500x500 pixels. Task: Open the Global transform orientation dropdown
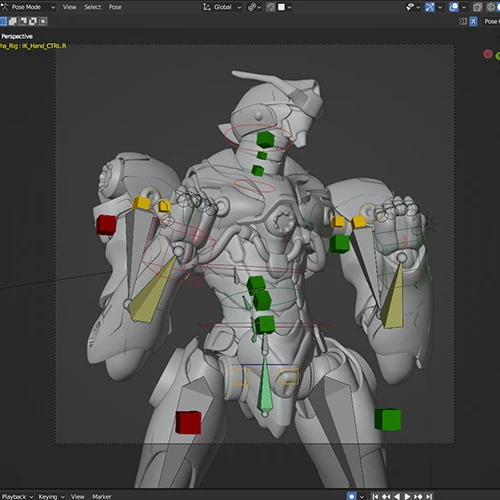[222, 7]
